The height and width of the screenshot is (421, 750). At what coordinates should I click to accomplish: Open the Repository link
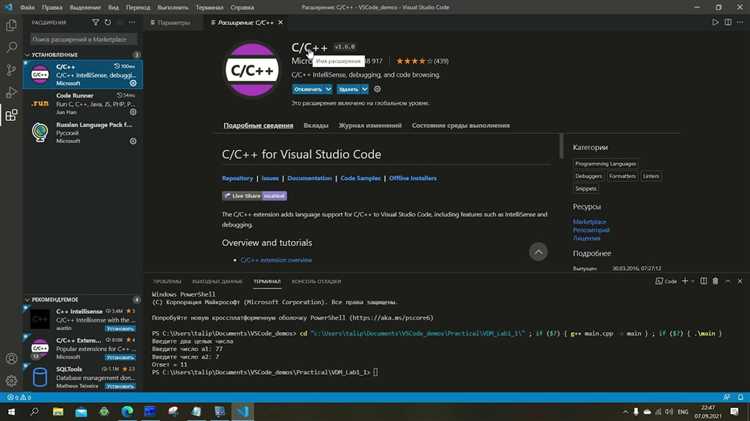point(237,178)
